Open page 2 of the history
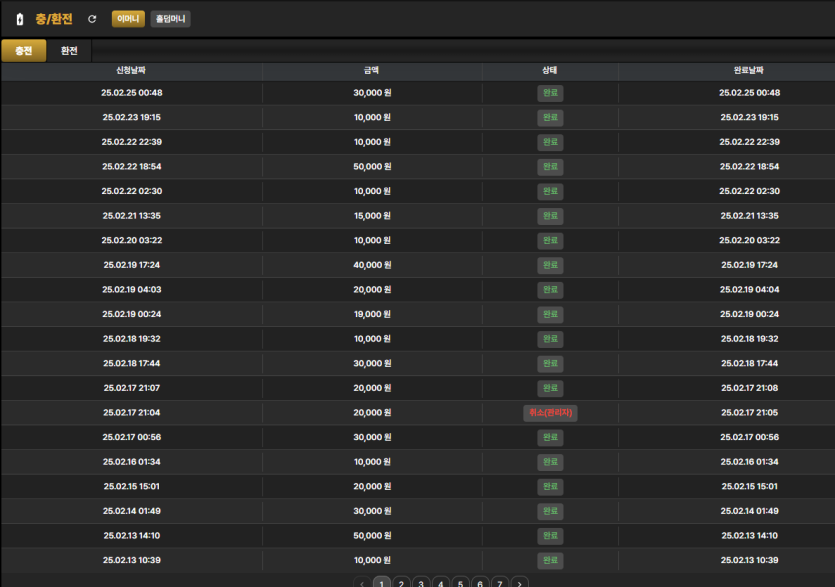This screenshot has width=835, height=587. point(402,583)
